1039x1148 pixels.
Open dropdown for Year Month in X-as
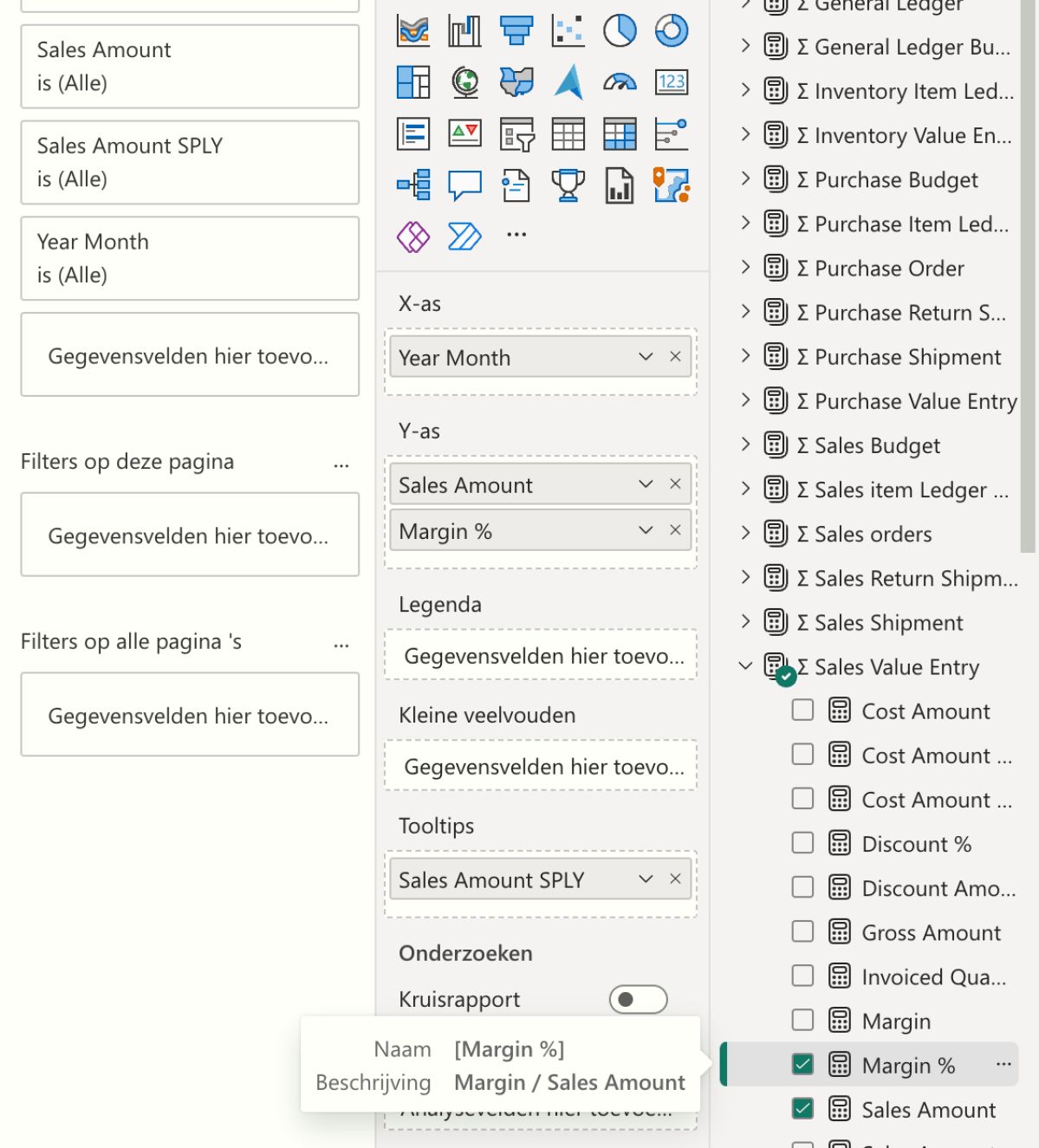click(x=646, y=357)
